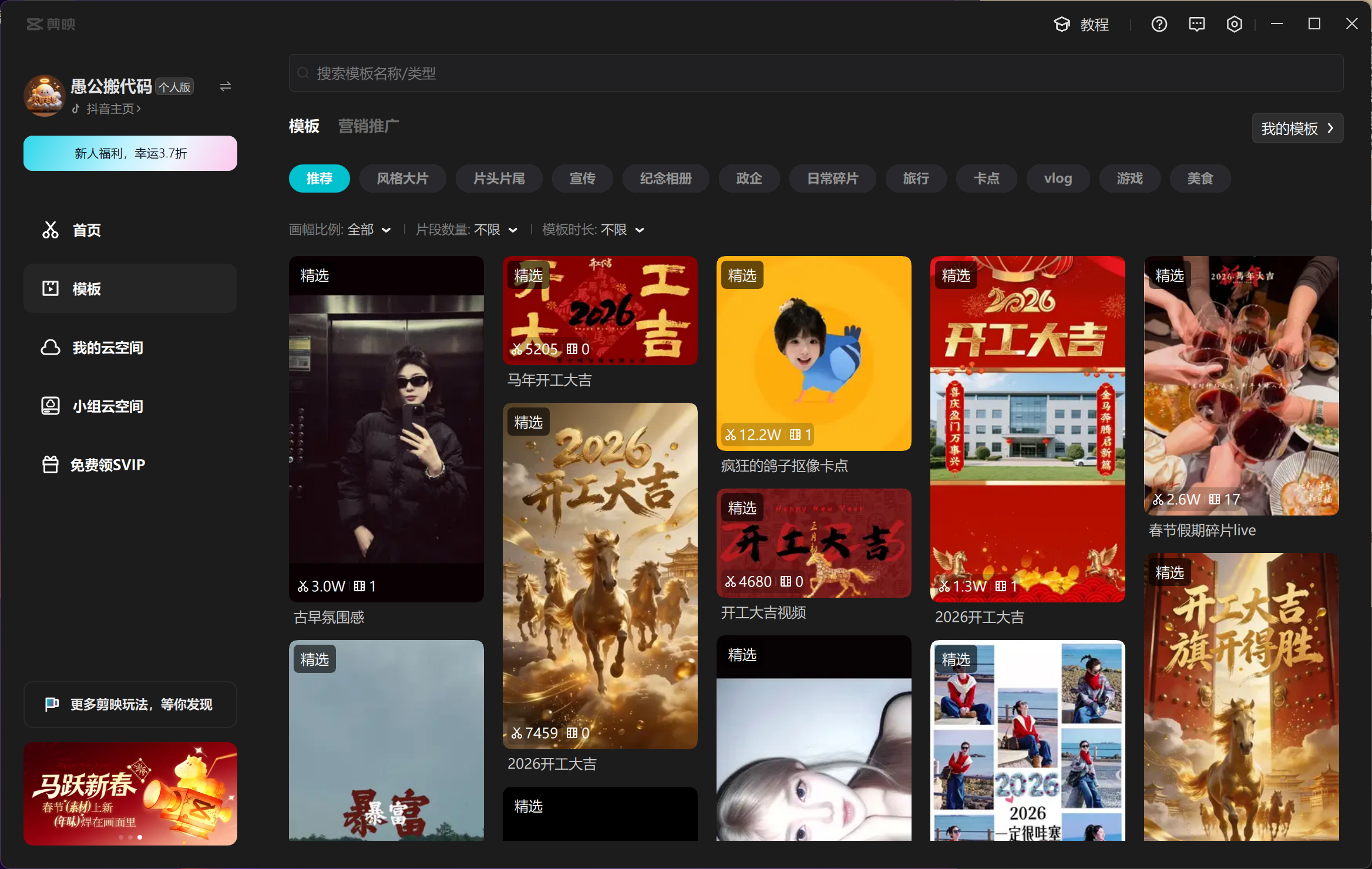1372x869 pixels.
Task: Click the account switch arrows icon
Action: pos(225,87)
